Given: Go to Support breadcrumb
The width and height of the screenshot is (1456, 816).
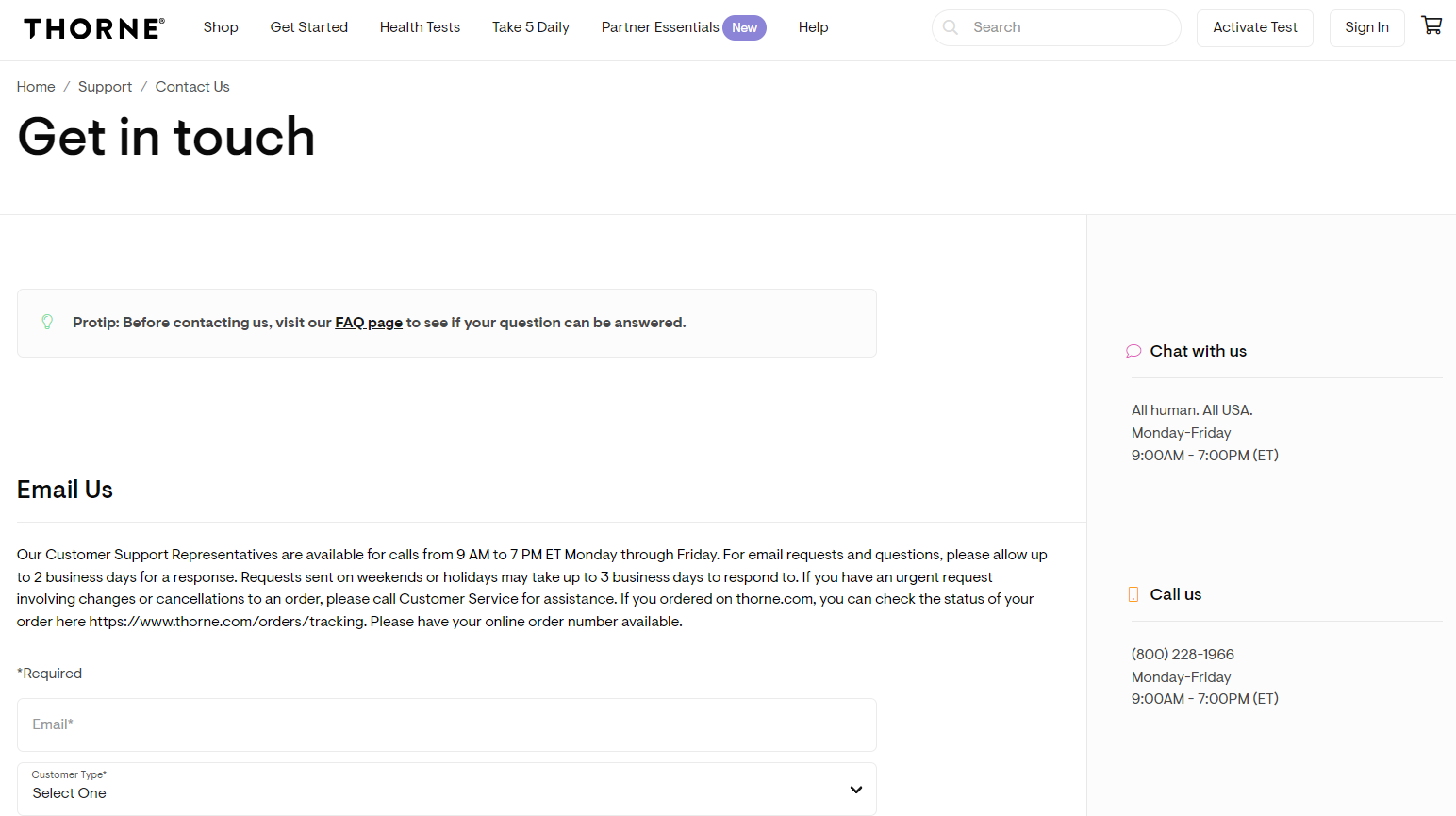Looking at the screenshot, I should click(x=105, y=87).
